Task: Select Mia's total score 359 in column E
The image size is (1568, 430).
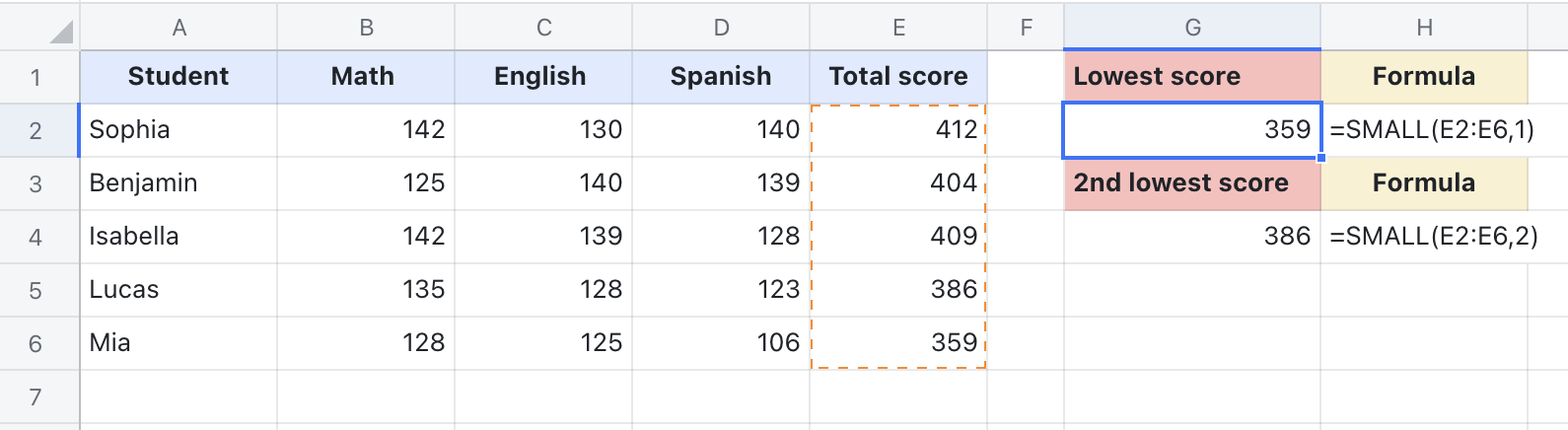Action: (898, 343)
